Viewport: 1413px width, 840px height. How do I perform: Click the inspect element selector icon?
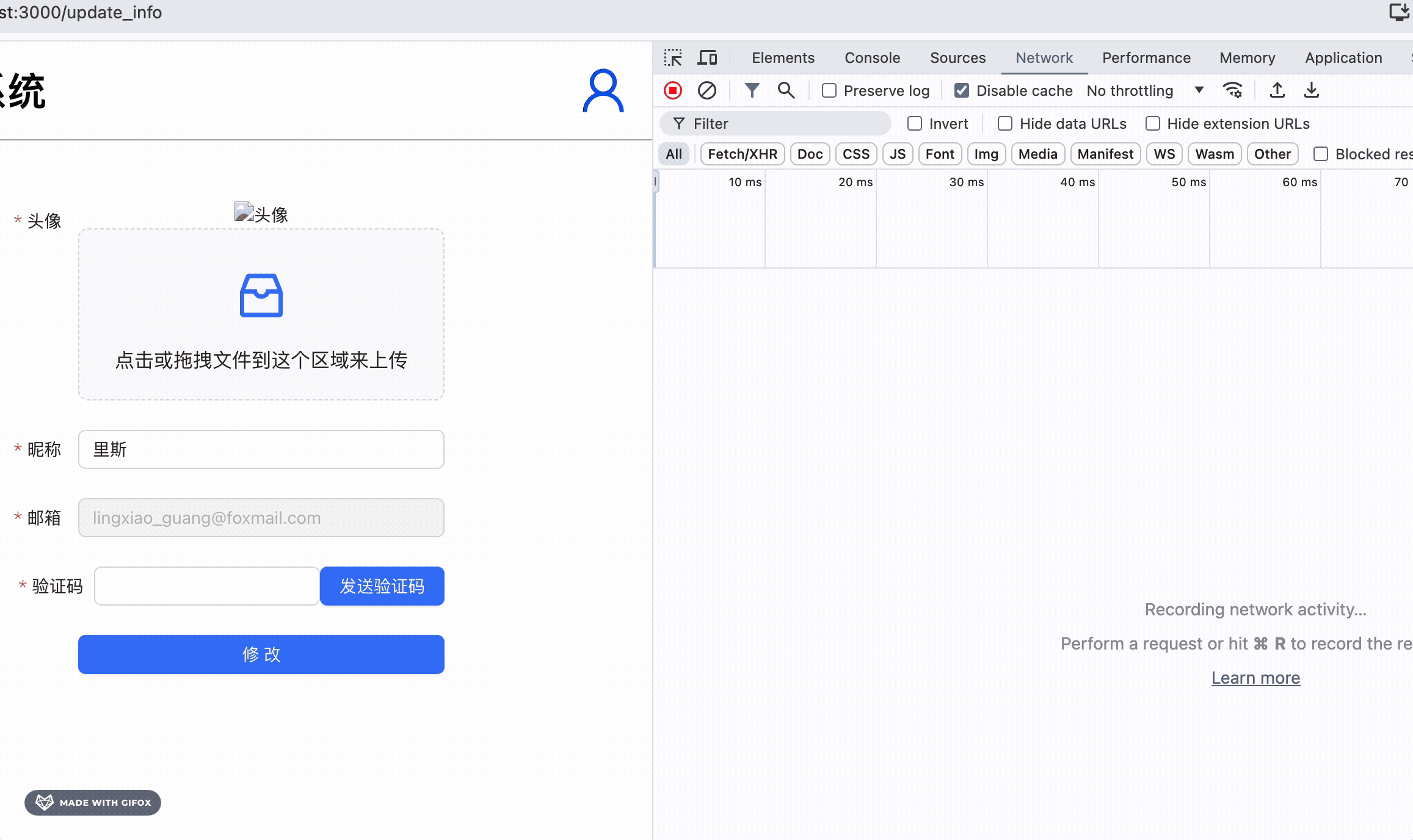coord(673,58)
